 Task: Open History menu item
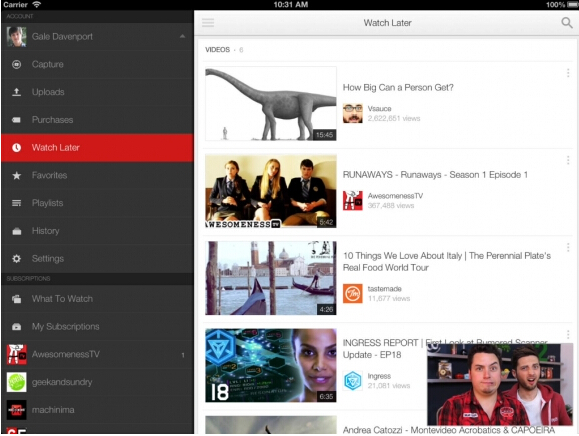pyautogui.click(x=97, y=231)
